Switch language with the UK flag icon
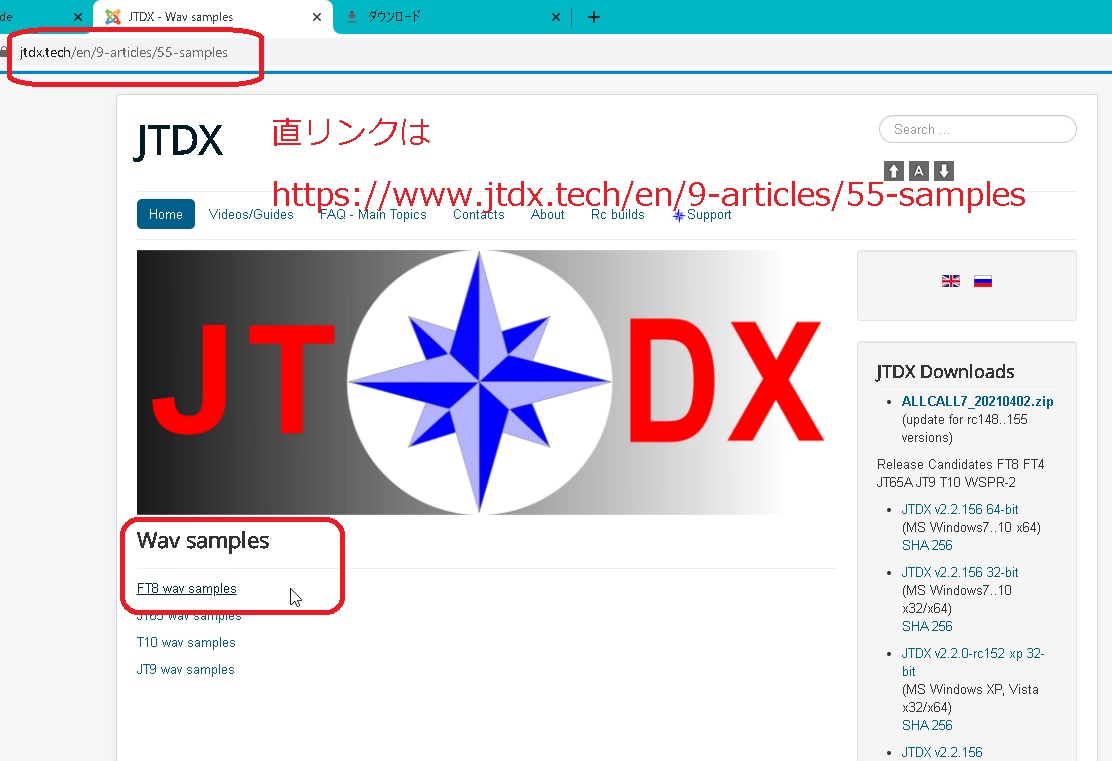 (950, 281)
